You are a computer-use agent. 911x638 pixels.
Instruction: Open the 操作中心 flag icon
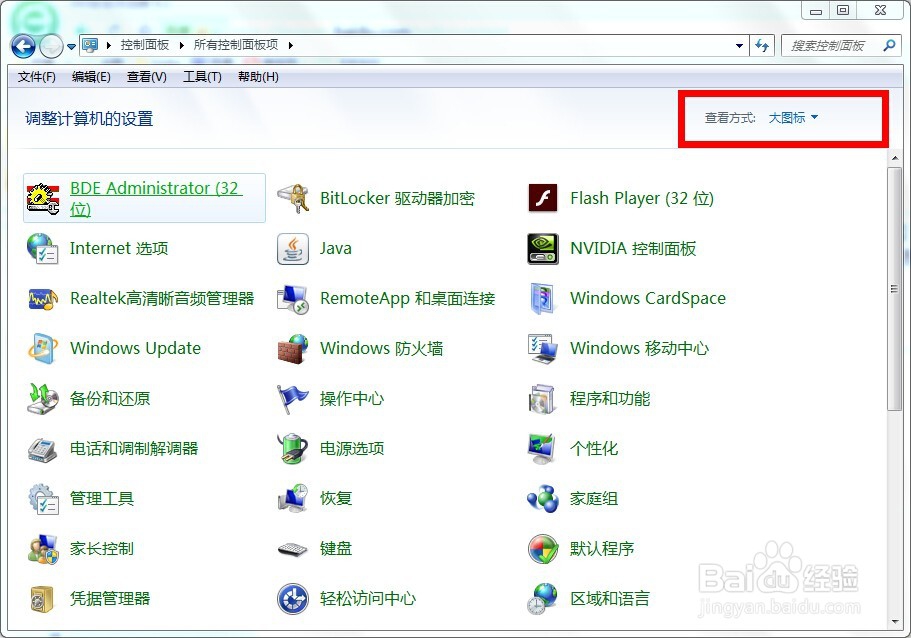[293, 399]
